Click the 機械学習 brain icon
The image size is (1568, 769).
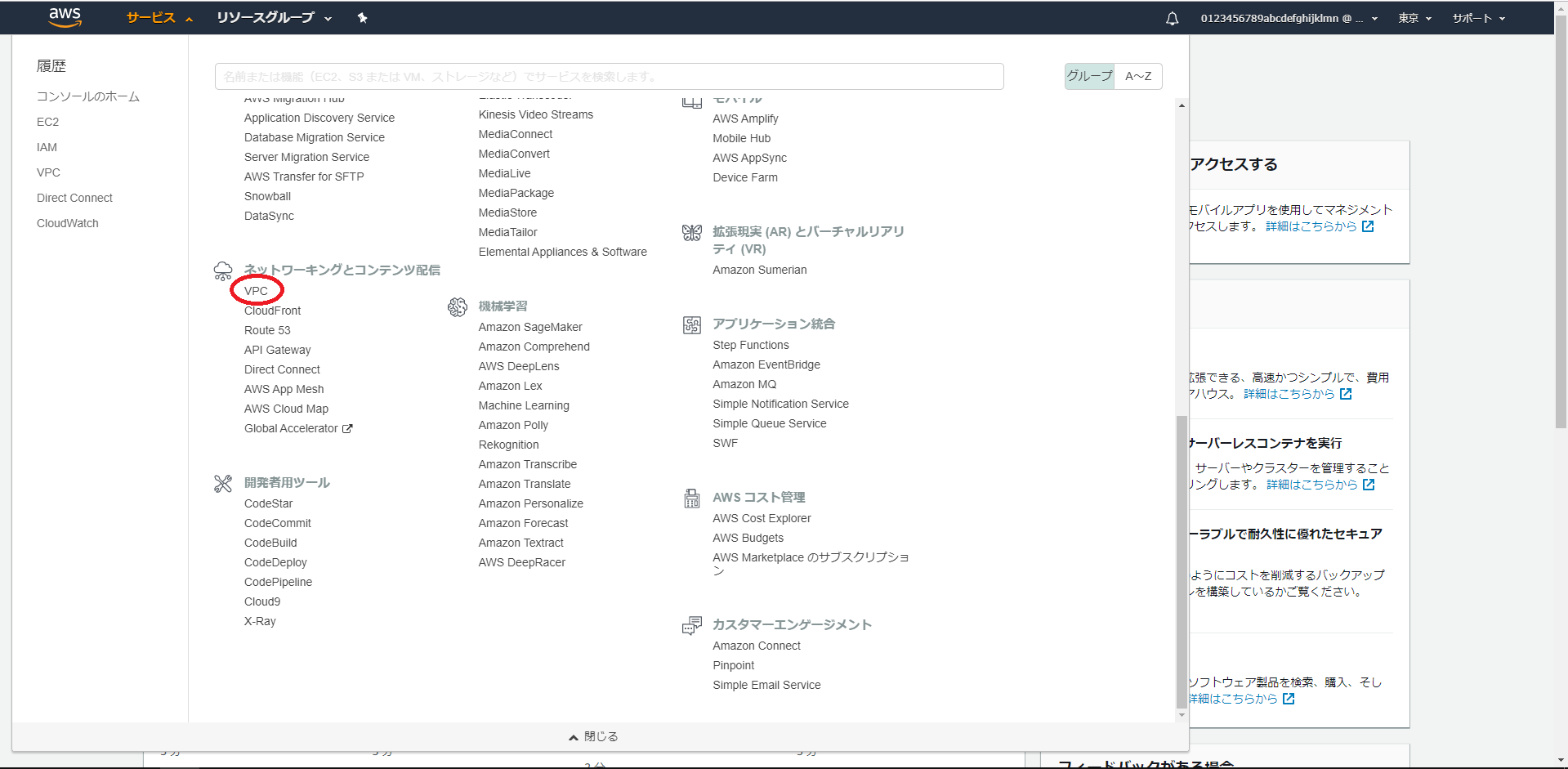click(x=458, y=306)
